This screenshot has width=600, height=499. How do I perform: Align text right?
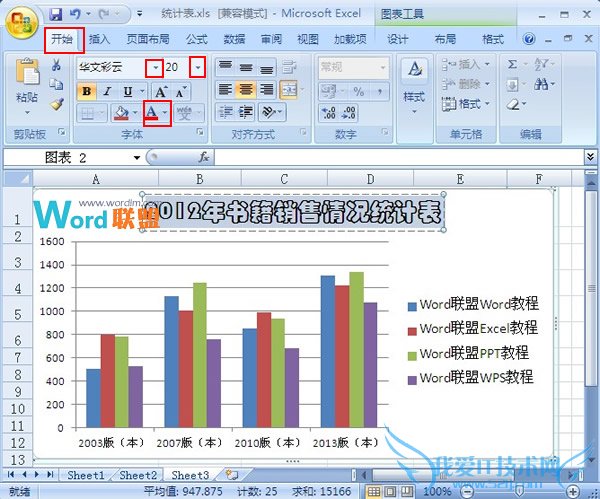tap(266, 90)
